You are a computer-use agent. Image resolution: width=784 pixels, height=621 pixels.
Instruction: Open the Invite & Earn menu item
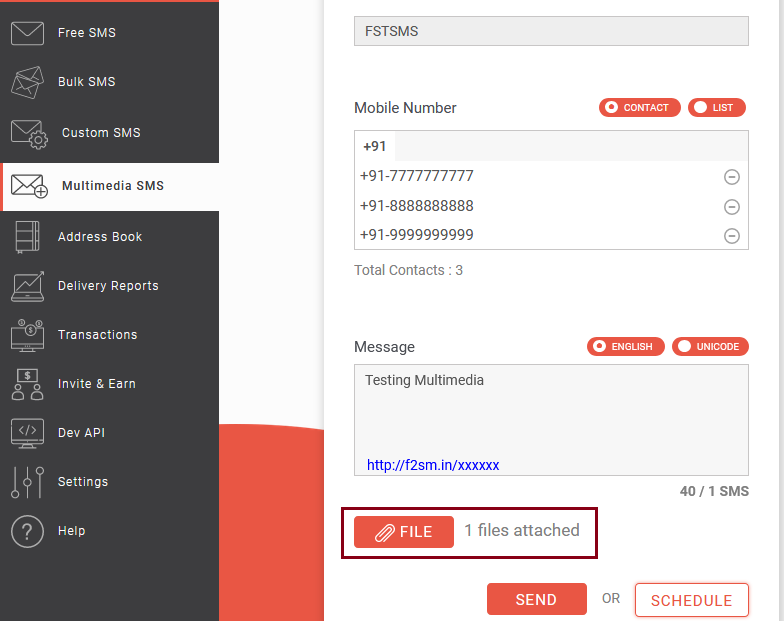coord(110,384)
